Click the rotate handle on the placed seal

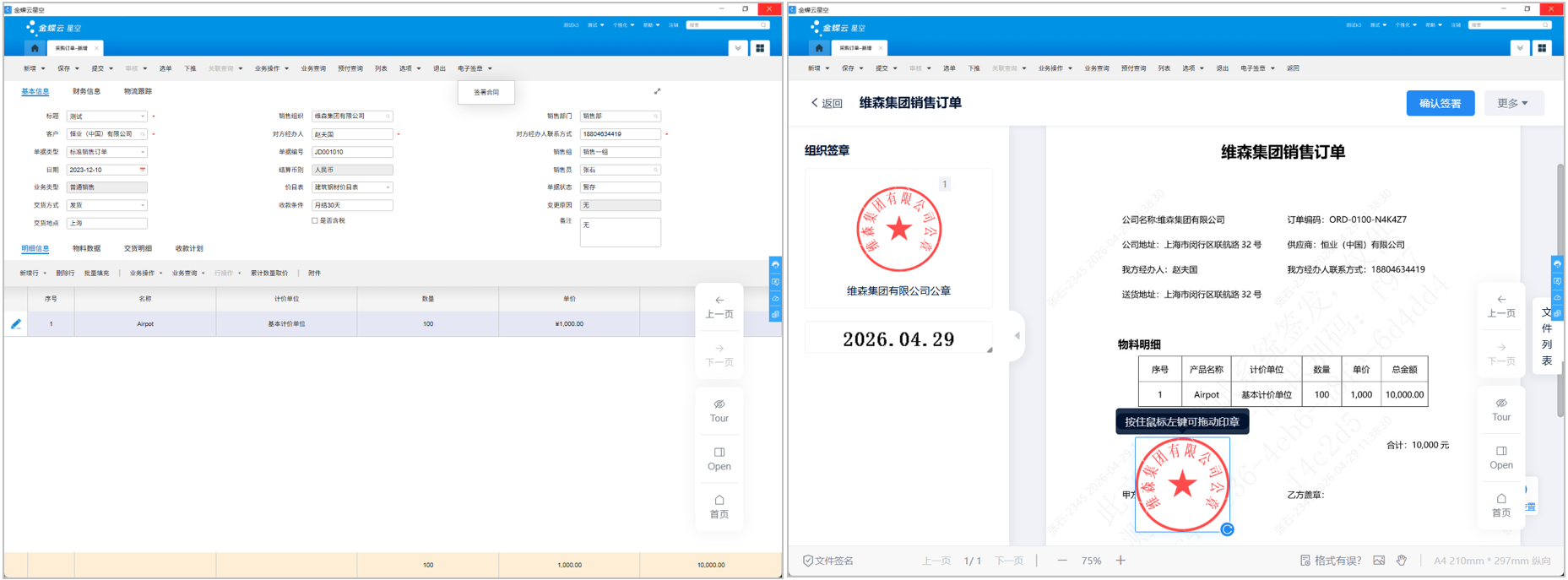(x=1227, y=529)
